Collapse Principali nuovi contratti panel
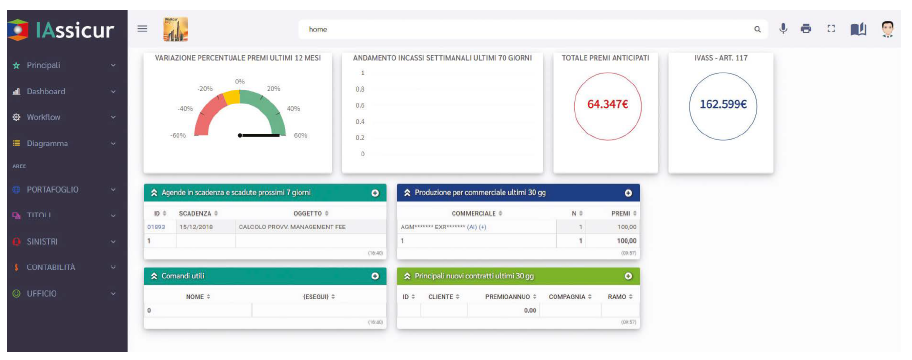Screen dimensions: 912x360 pos(407,276)
